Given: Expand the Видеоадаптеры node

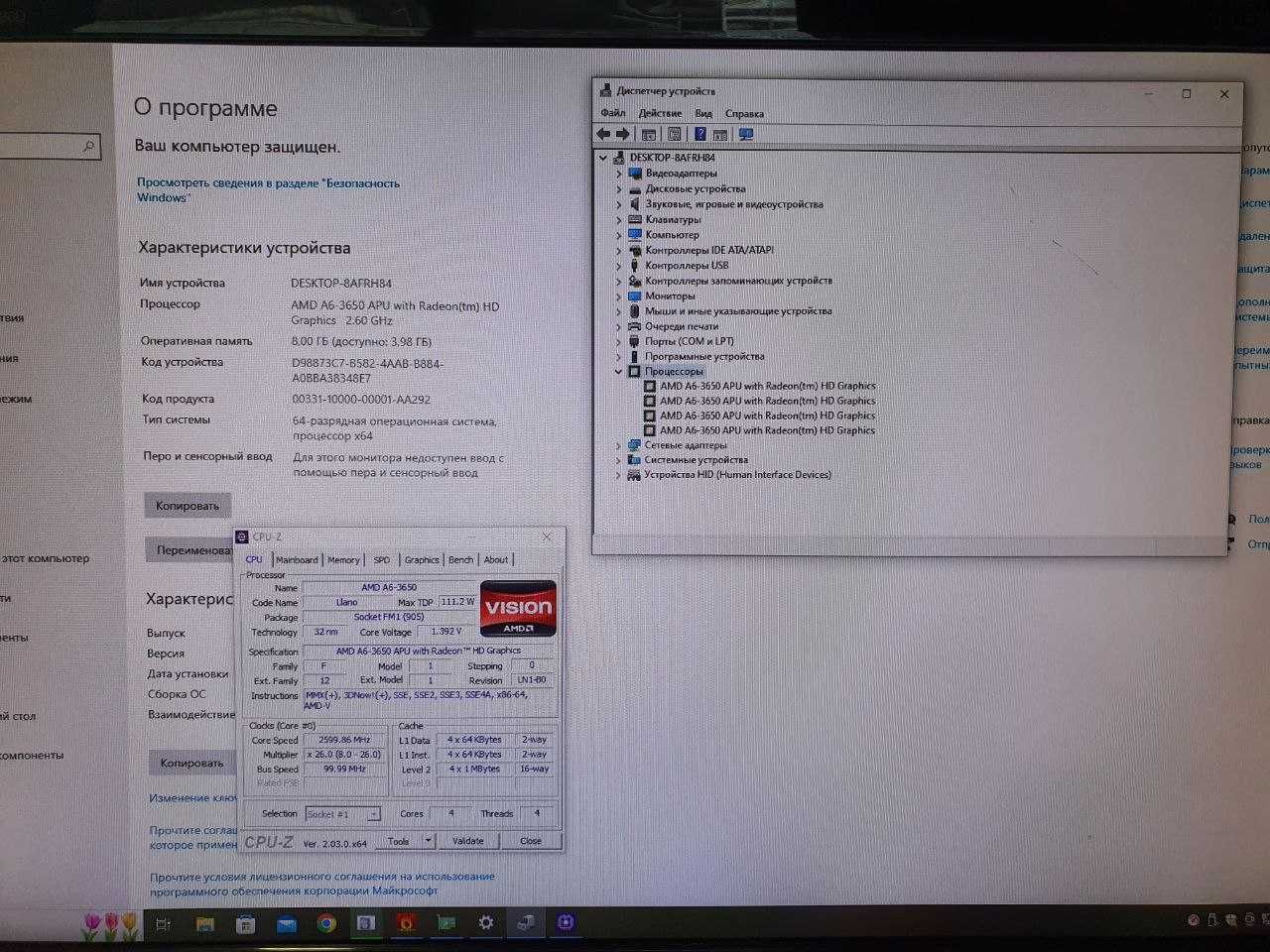Looking at the screenshot, I should pyautogui.click(x=619, y=173).
